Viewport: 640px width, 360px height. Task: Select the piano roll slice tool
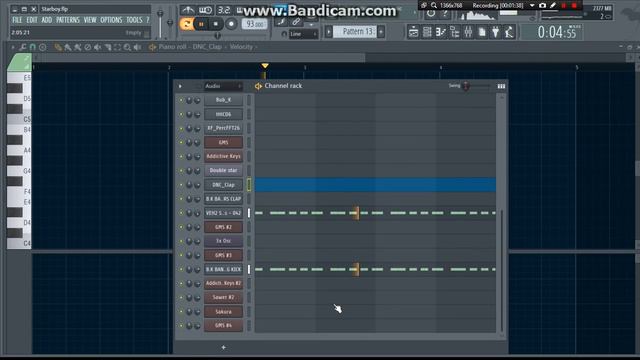tap(108, 47)
